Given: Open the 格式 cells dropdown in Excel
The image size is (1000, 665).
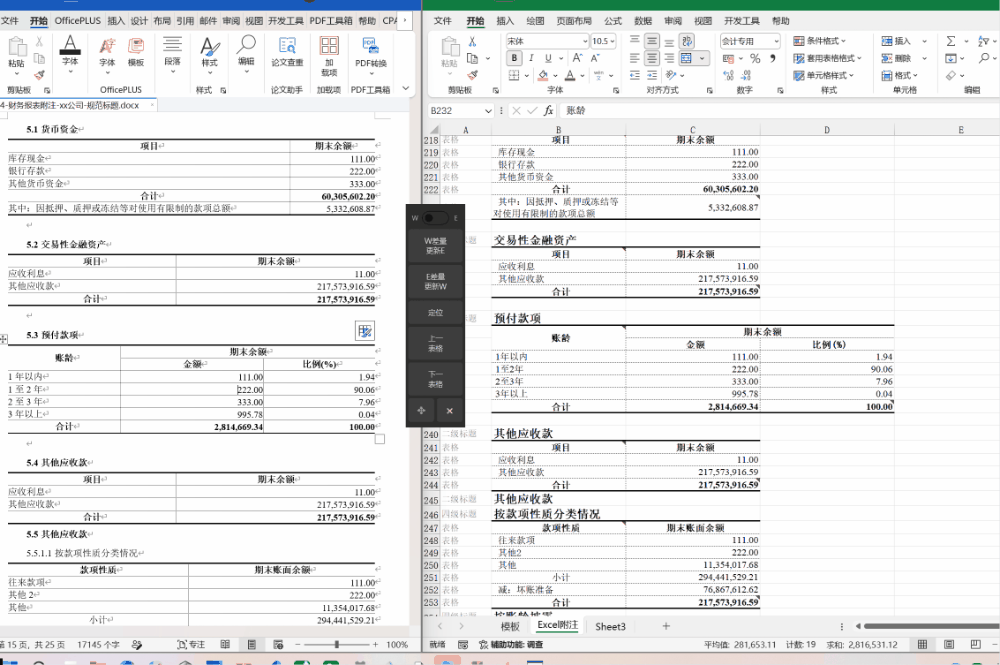Looking at the screenshot, I should coord(900,75).
